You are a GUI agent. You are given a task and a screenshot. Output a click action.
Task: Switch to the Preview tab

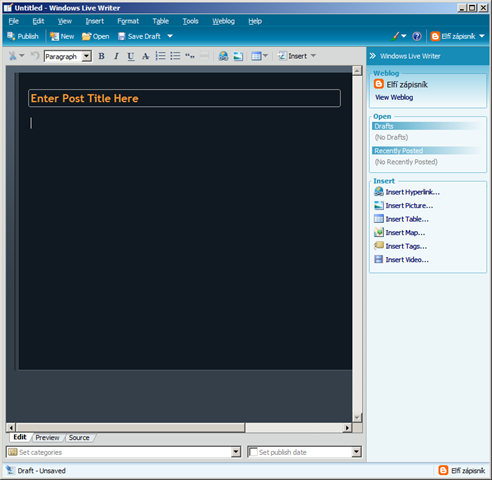pyautogui.click(x=47, y=438)
